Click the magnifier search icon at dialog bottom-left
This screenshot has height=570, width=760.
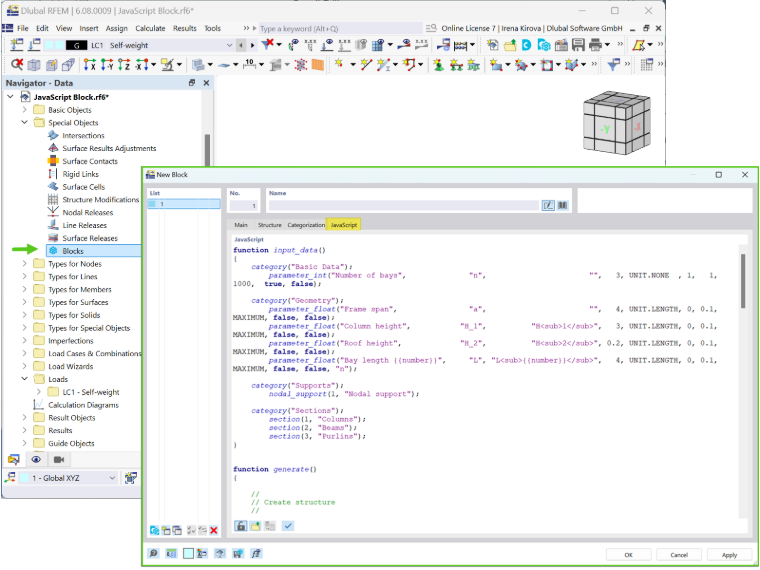coord(153,554)
